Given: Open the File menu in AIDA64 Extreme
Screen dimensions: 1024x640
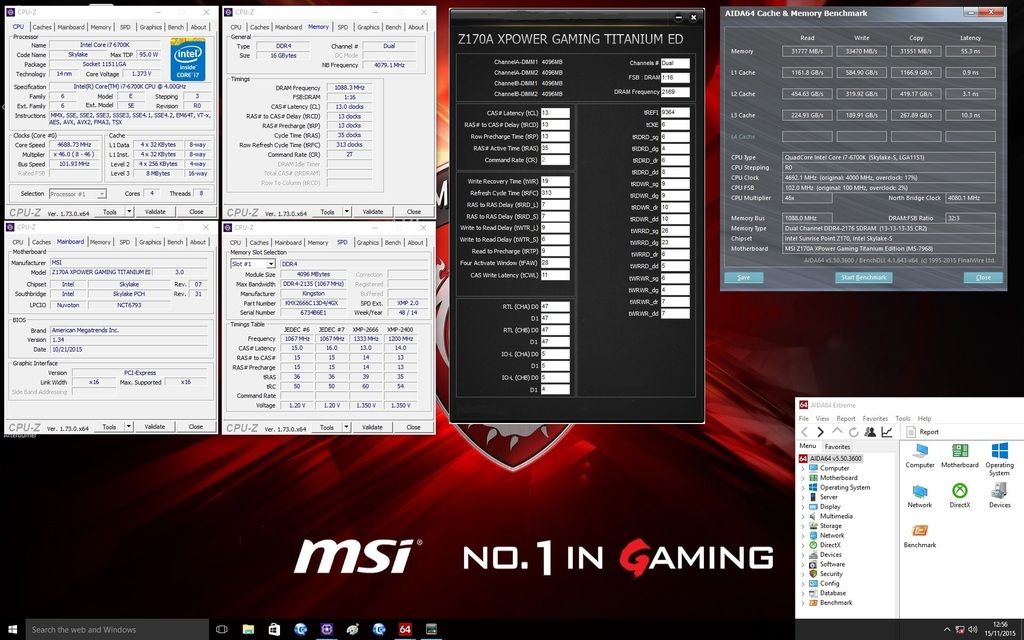Looking at the screenshot, I should [804, 419].
